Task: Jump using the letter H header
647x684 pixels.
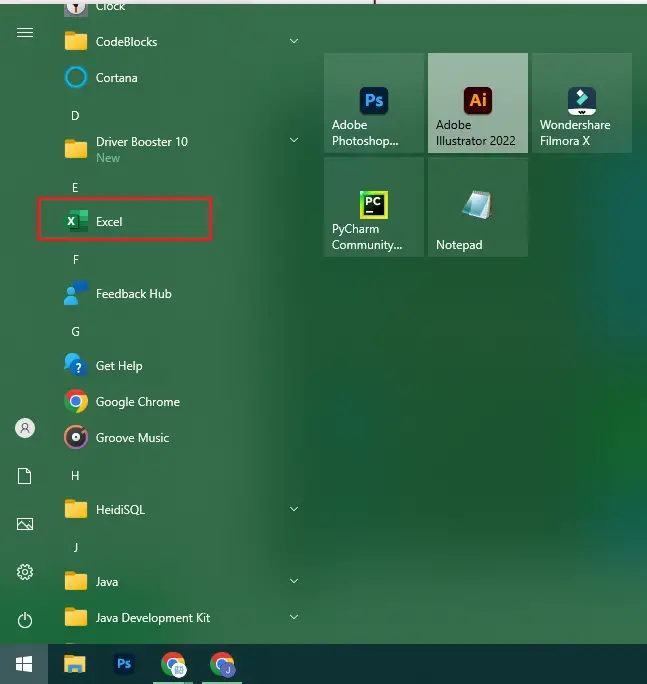Action: coord(75,475)
